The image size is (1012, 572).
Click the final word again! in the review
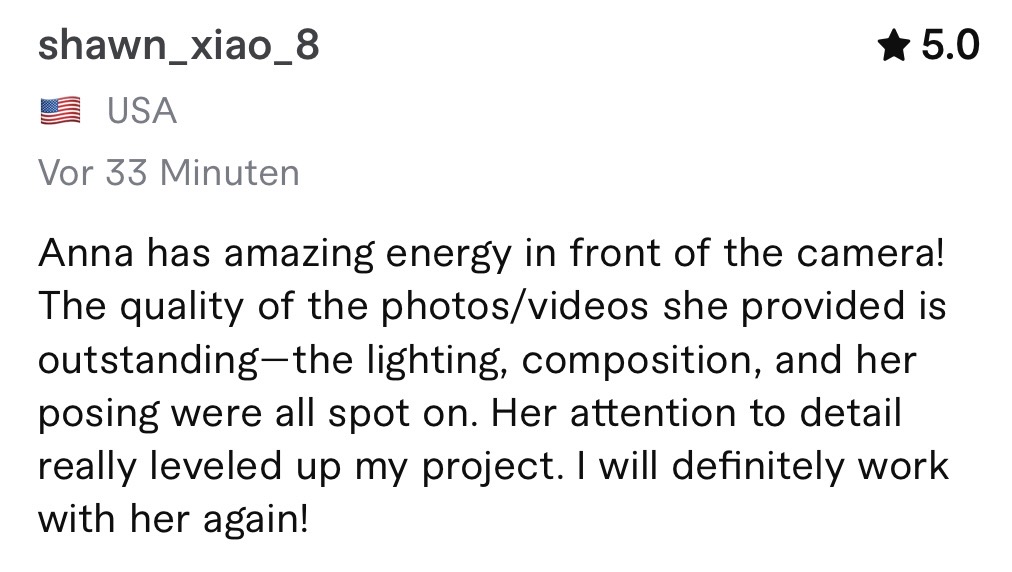(x=256, y=520)
